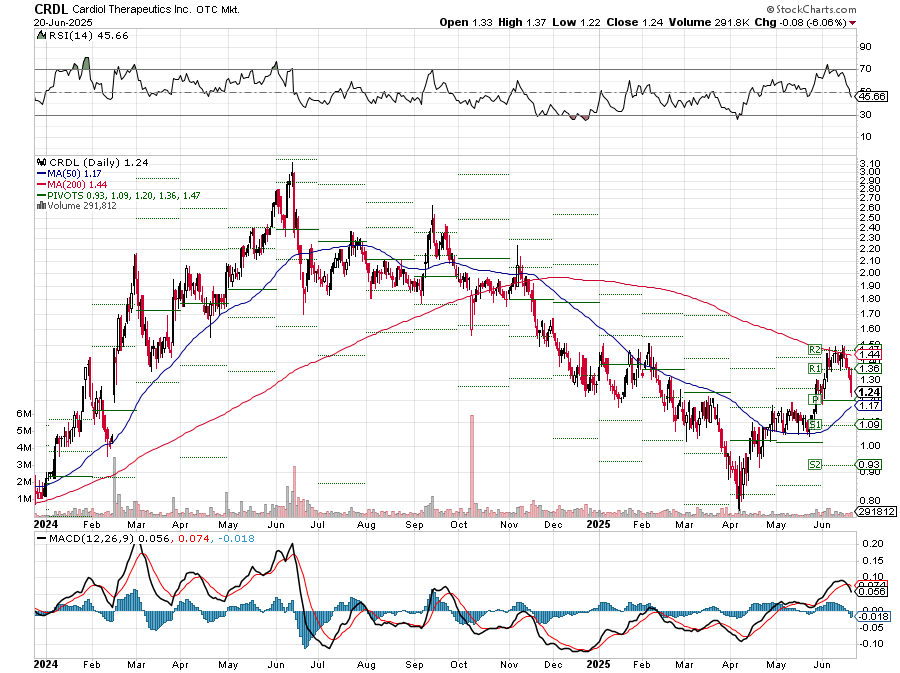Image resolution: width=900 pixels, height=673 pixels.
Task: Open the StockCharts.com watermark link
Action: click(x=811, y=9)
